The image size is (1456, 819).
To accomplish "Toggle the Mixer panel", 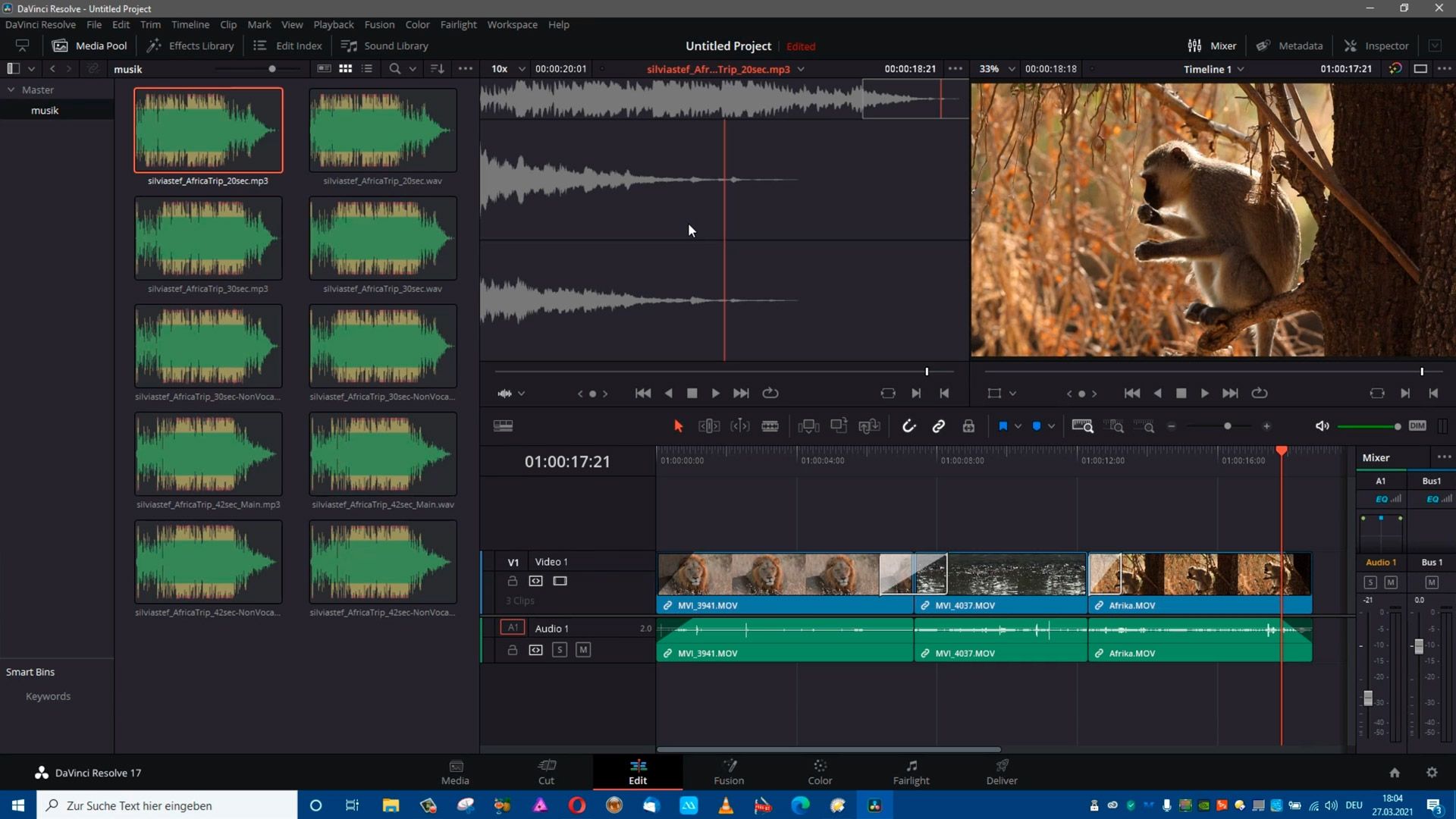I will point(1212,45).
